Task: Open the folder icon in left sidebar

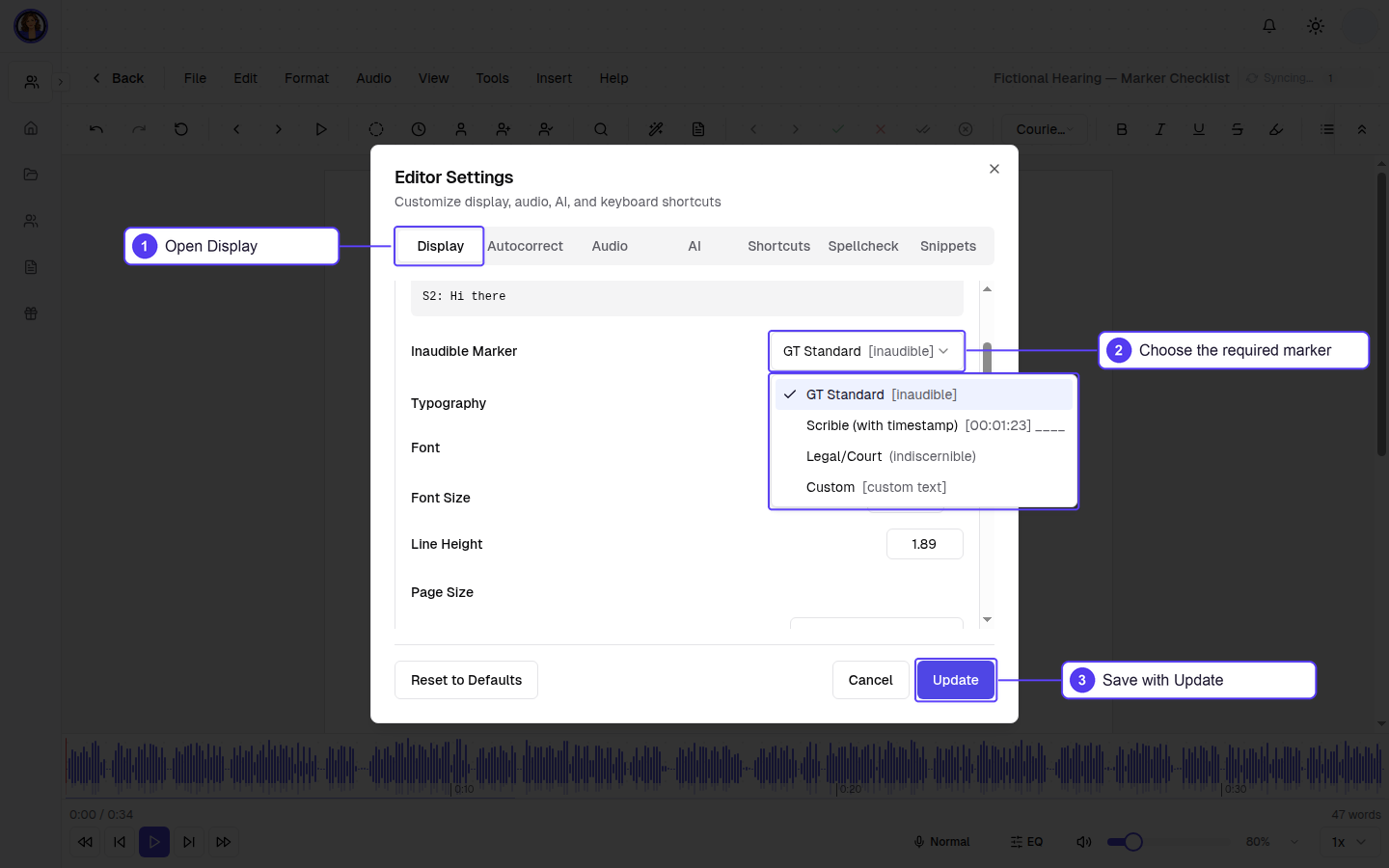Action: pos(31,175)
